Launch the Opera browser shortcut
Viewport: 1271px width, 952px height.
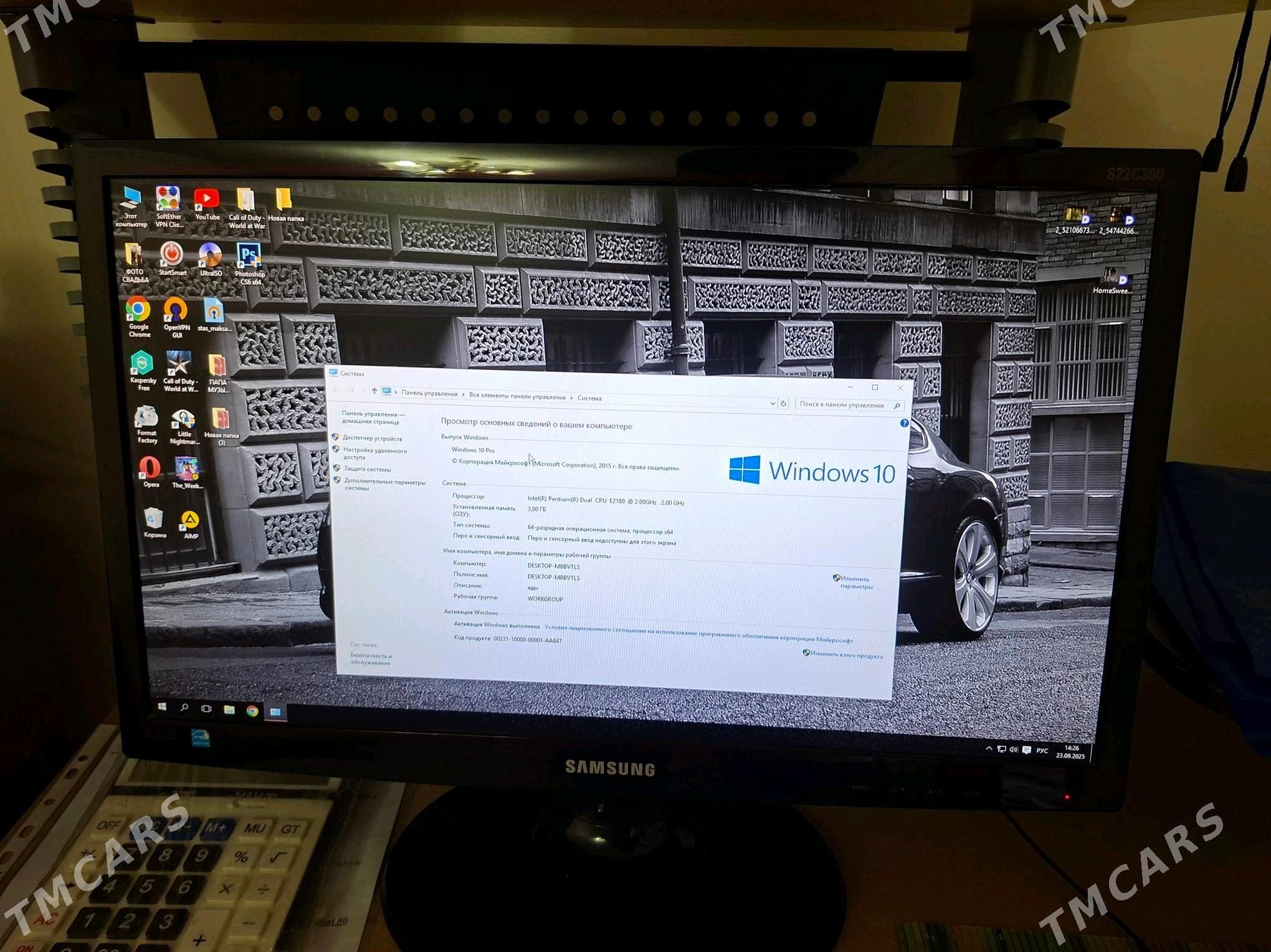pos(150,472)
